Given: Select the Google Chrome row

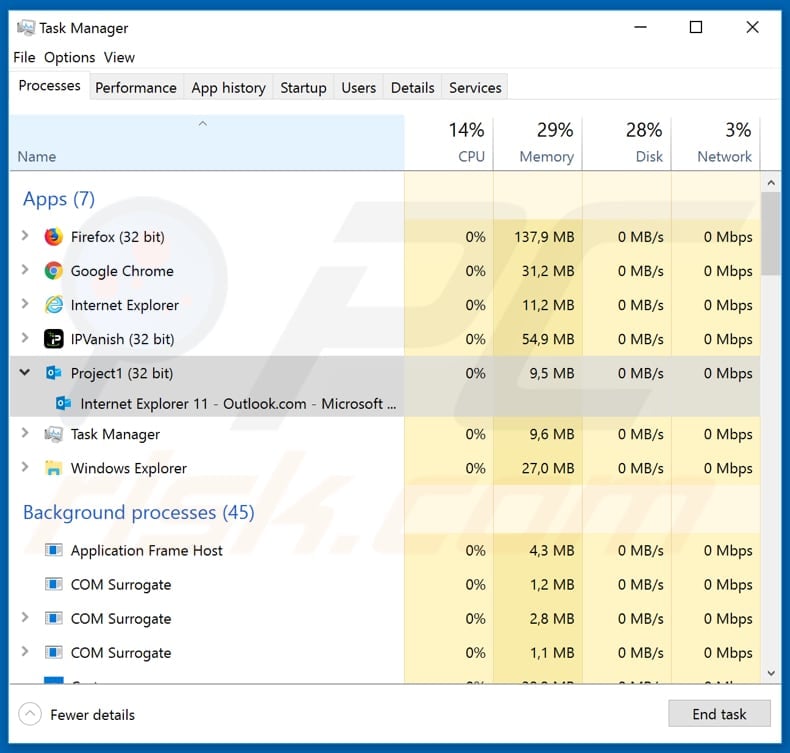Looking at the screenshot, I should point(385,271).
